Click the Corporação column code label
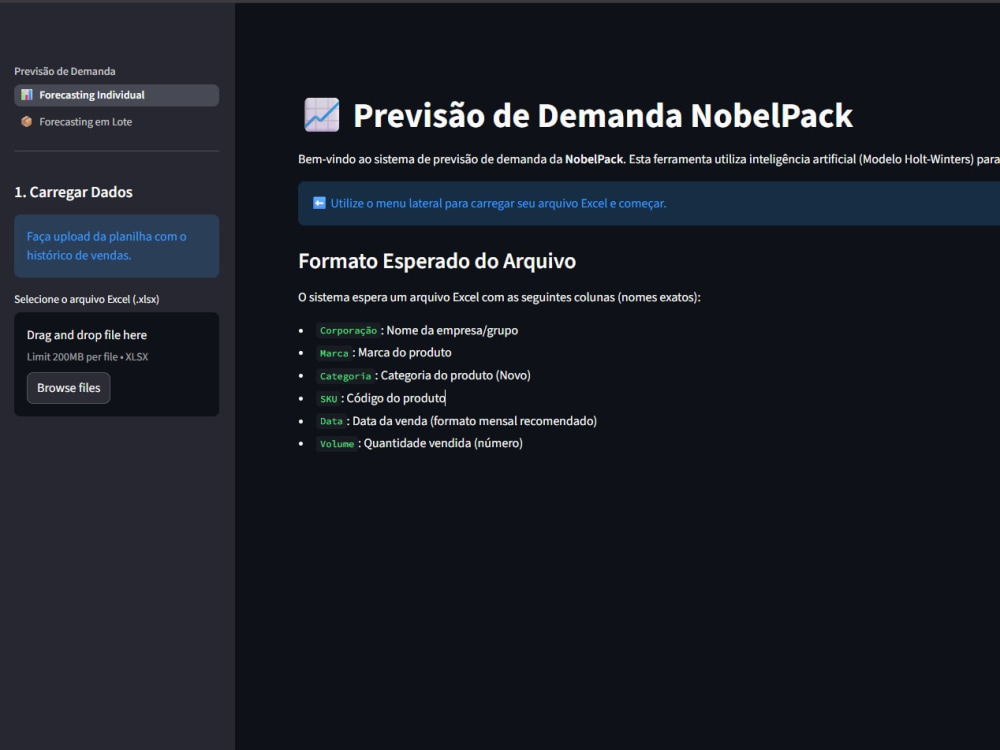This screenshot has height=750, width=1000. tap(348, 330)
